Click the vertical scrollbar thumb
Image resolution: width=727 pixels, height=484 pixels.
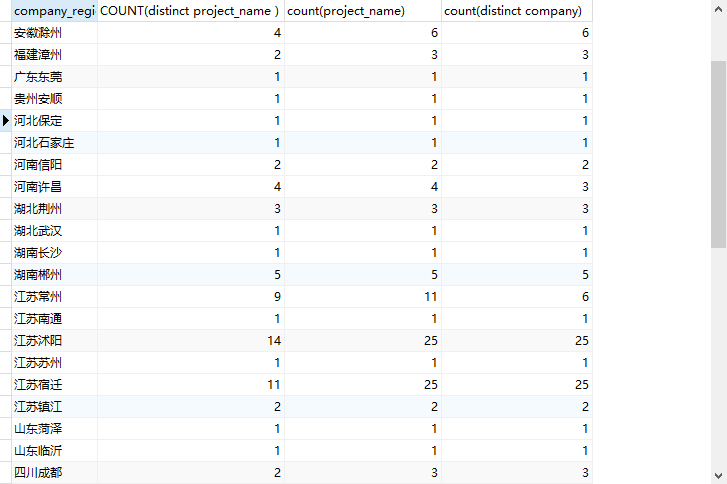[x=719, y=154]
